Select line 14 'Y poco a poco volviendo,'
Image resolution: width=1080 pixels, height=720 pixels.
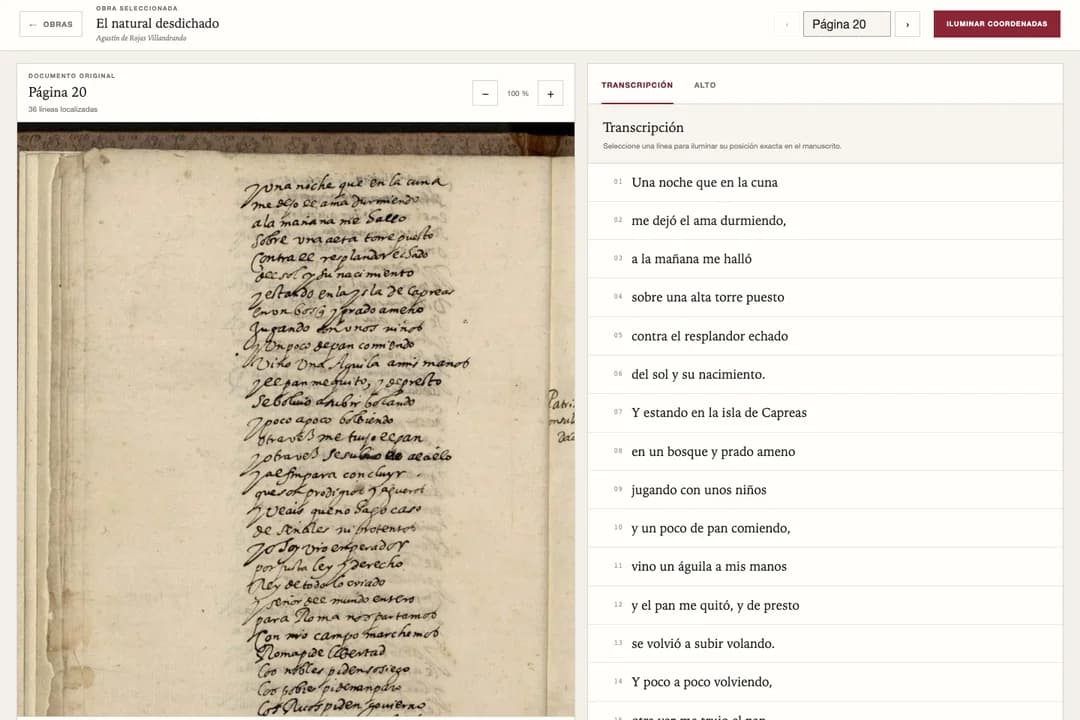[825, 682]
